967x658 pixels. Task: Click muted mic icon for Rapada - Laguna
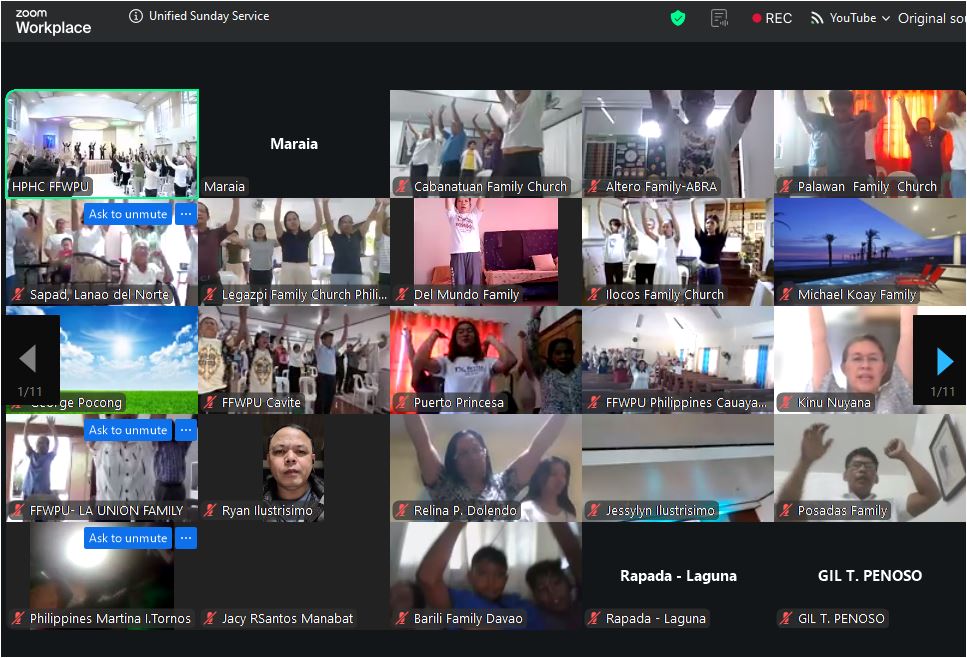pos(593,619)
